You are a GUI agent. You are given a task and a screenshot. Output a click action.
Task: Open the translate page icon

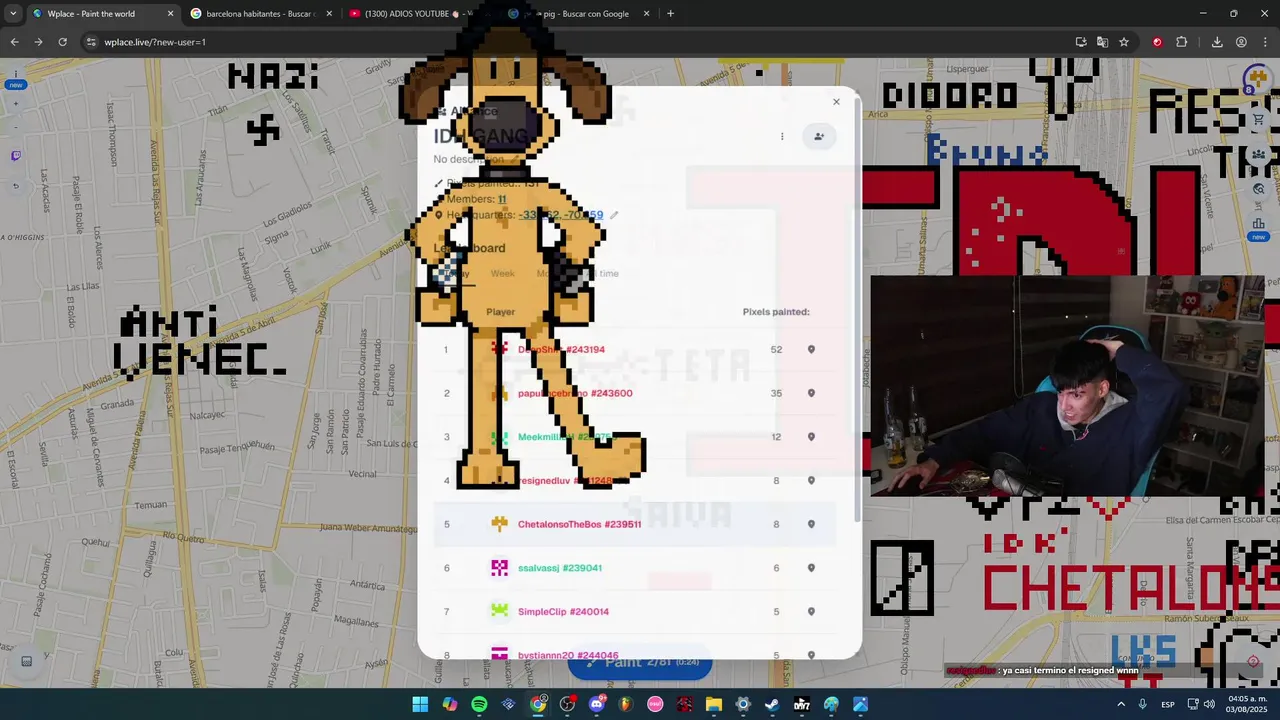(1102, 42)
